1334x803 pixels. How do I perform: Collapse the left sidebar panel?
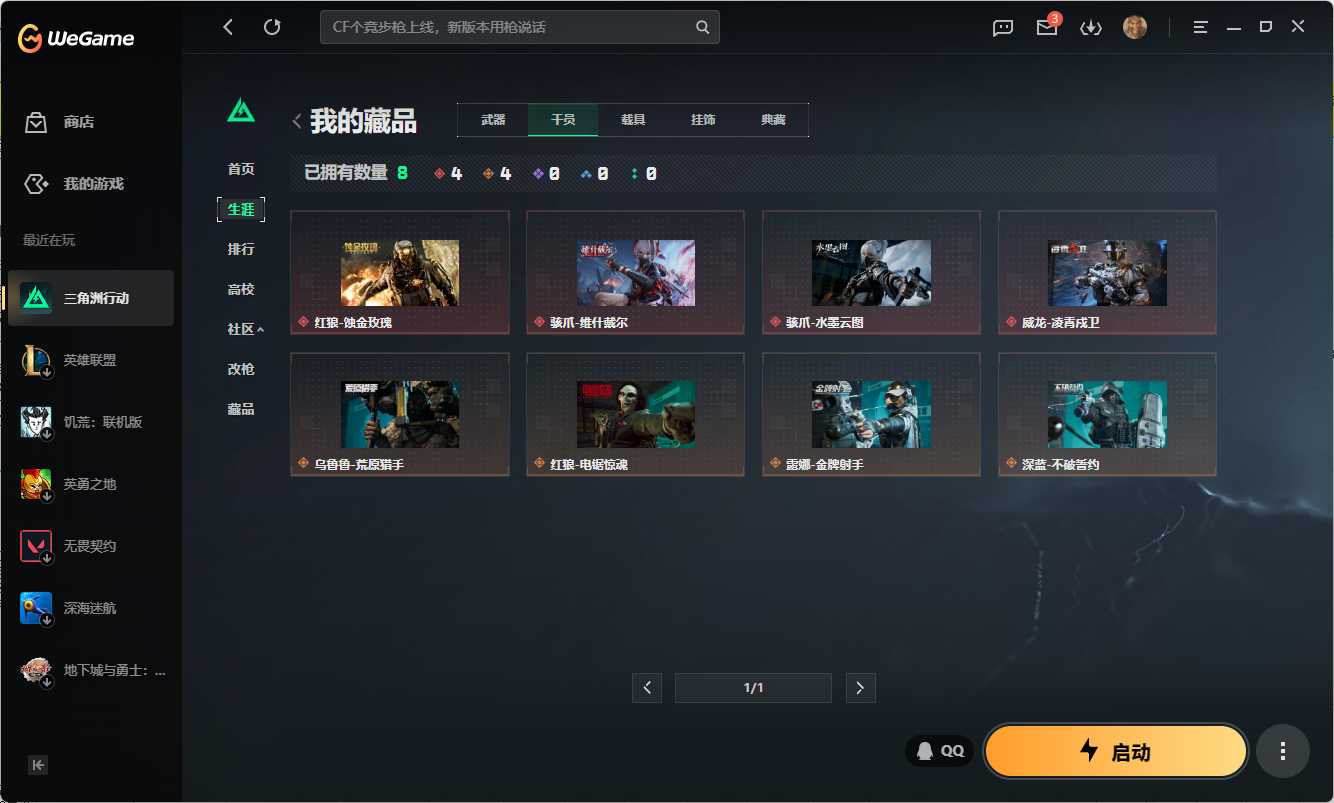click(x=38, y=765)
